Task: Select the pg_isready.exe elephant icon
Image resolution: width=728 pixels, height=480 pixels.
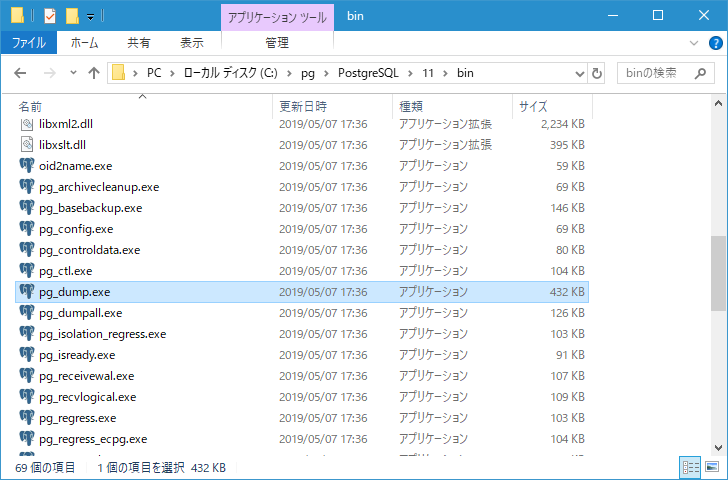Action: pos(27,355)
